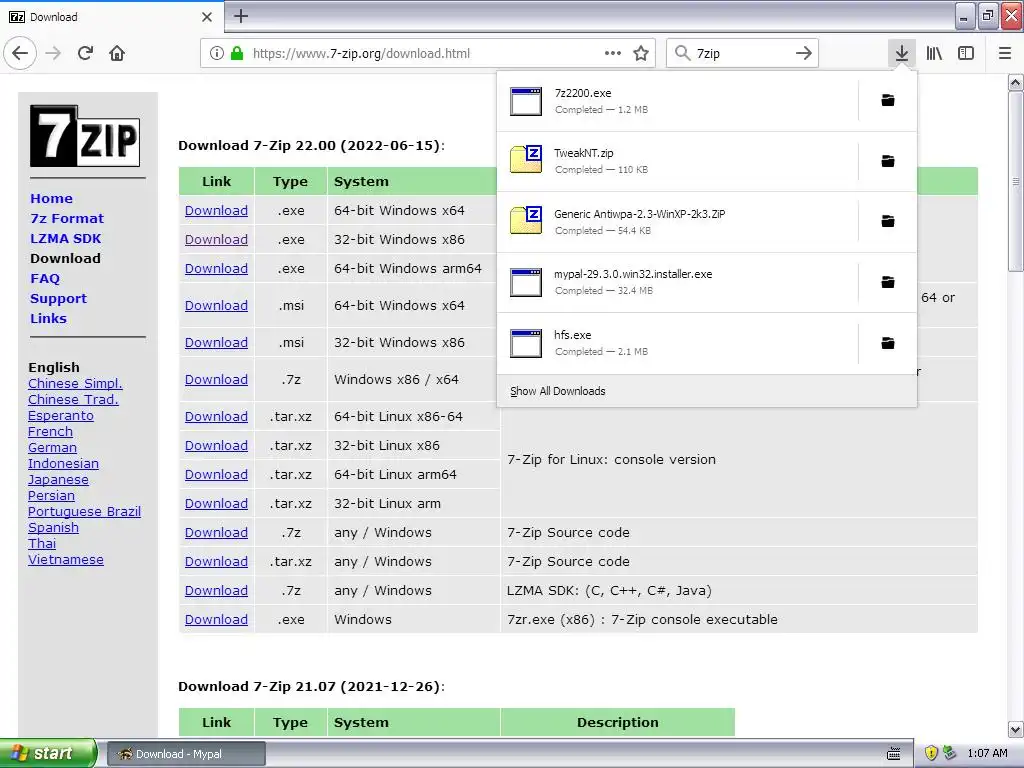The height and width of the screenshot is (768, 1024).
Task: Download .exe for 64-bit Windows x64
Action: [216, 210]
